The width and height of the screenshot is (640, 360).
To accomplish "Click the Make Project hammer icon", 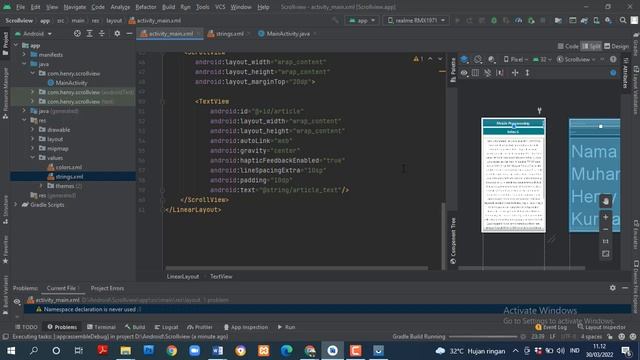I will [x=335, y=20].
